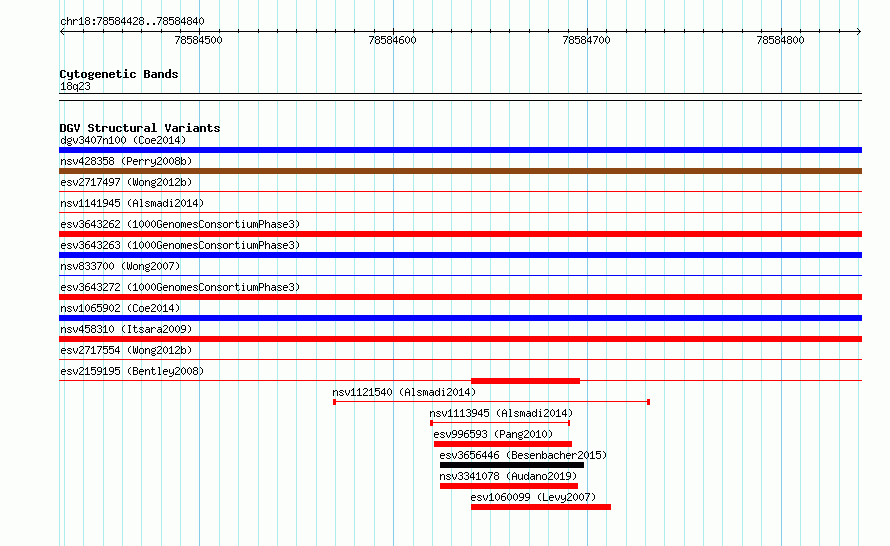Click nsv1141945 (Alsmadi2014) label
The image size is (890, 546).
coord(132,203)
